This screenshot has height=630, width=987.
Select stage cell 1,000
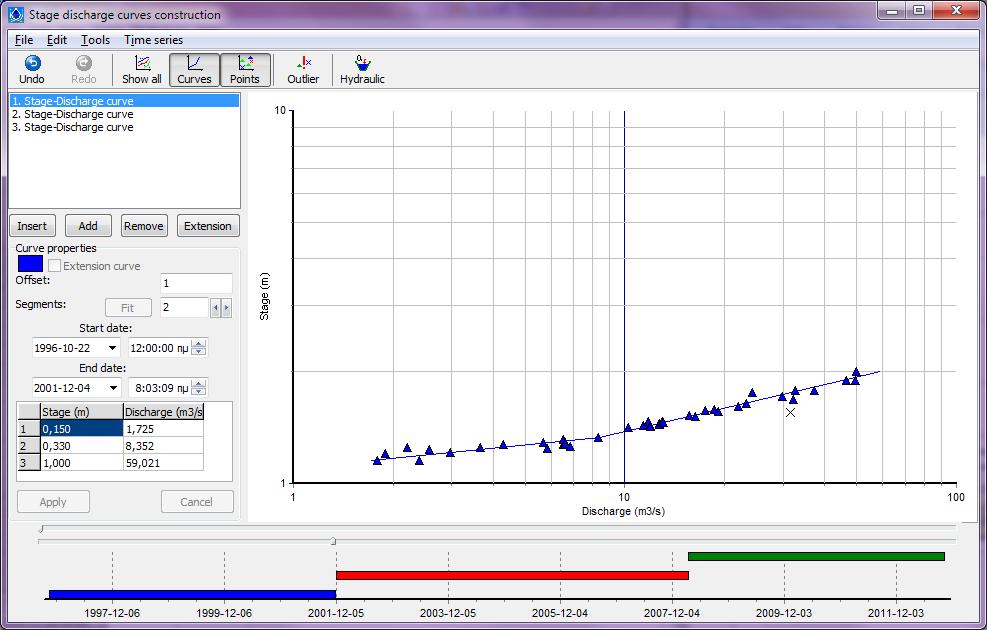point(82,463)
